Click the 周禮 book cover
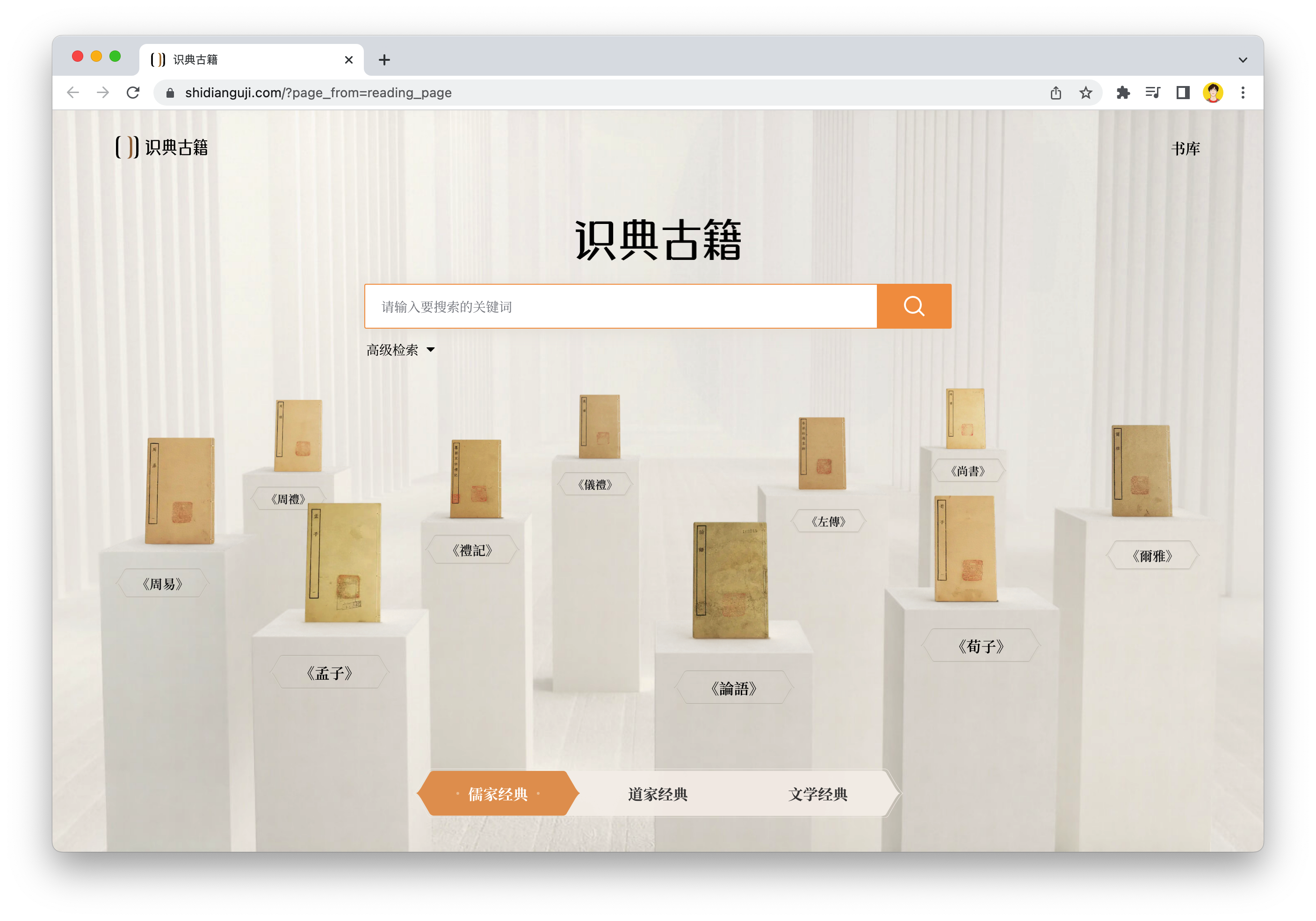 [x=298, y=436]
